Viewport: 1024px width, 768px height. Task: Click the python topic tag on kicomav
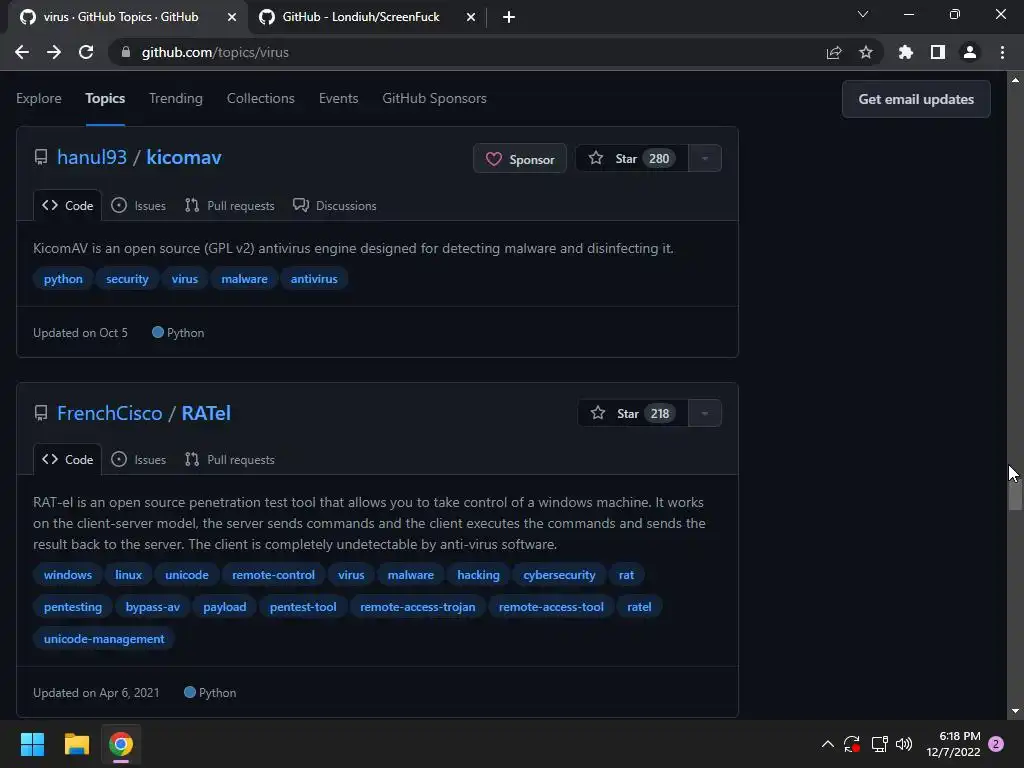point(63,279)
